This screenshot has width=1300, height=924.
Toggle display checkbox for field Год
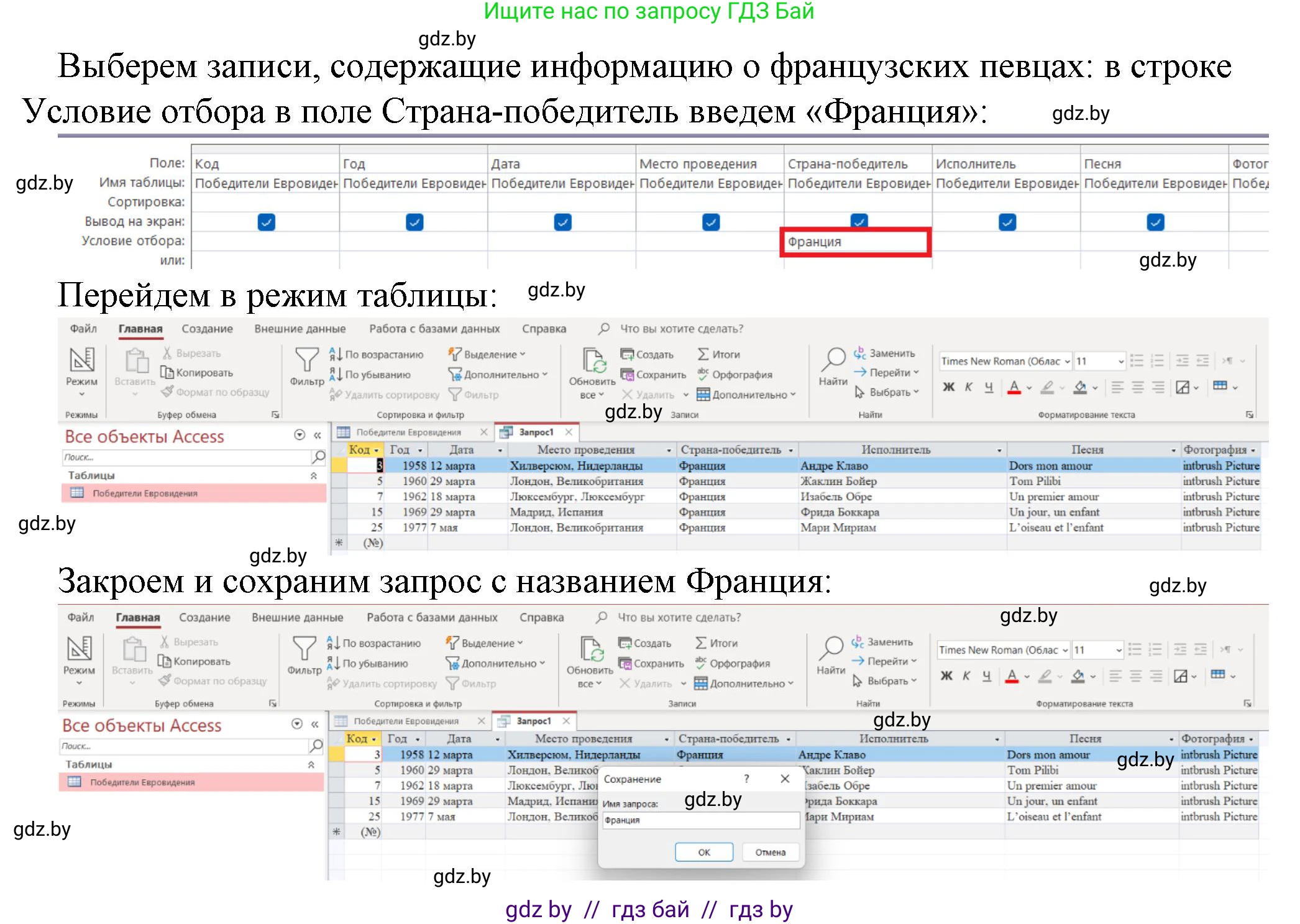click(x=416, y=222)
